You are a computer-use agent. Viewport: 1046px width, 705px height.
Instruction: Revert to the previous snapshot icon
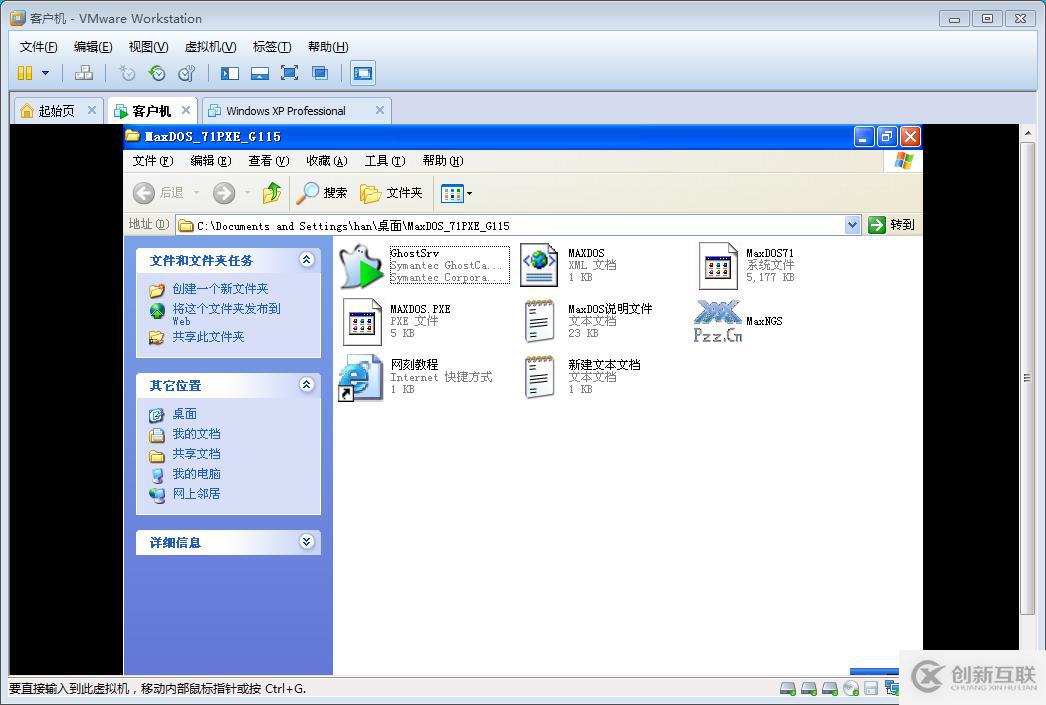point(157,73)
